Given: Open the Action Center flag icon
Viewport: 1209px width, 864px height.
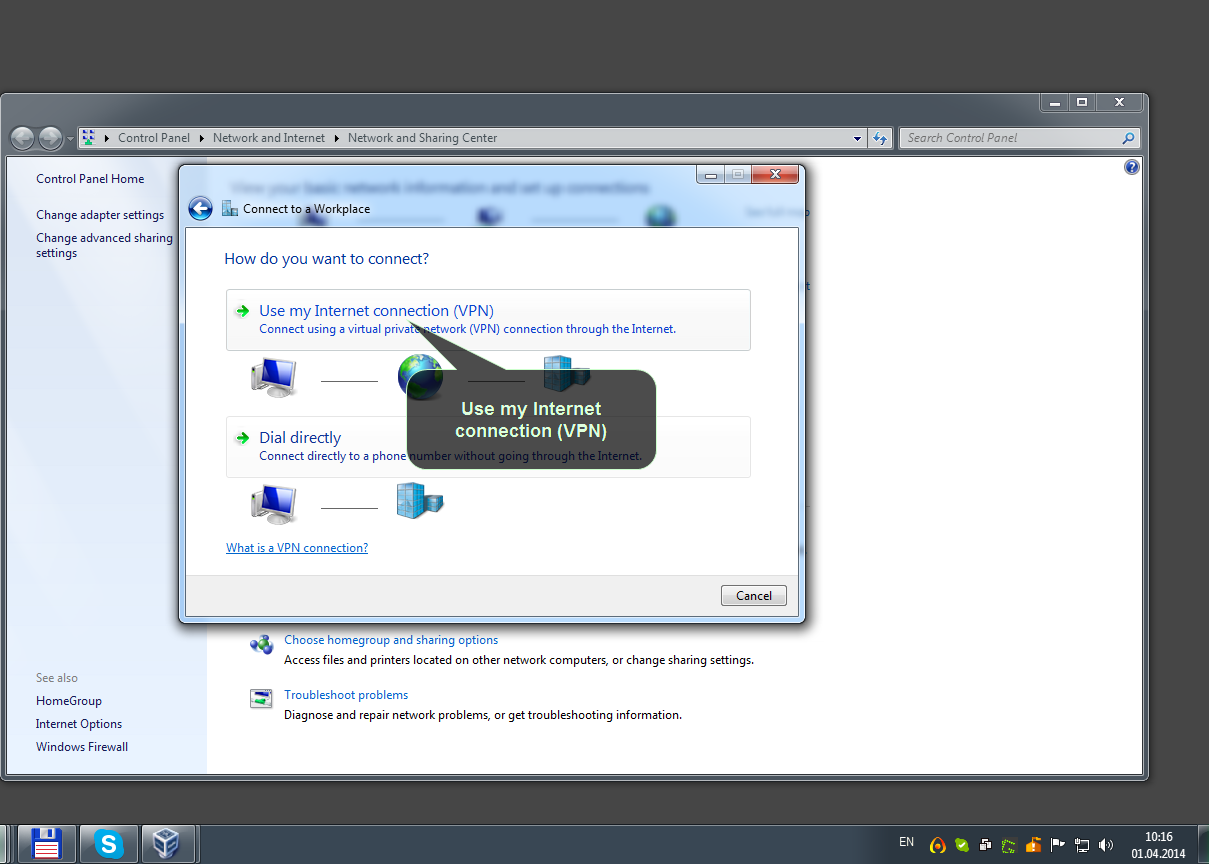Looking at the screenshot, I should [1058, 845].
